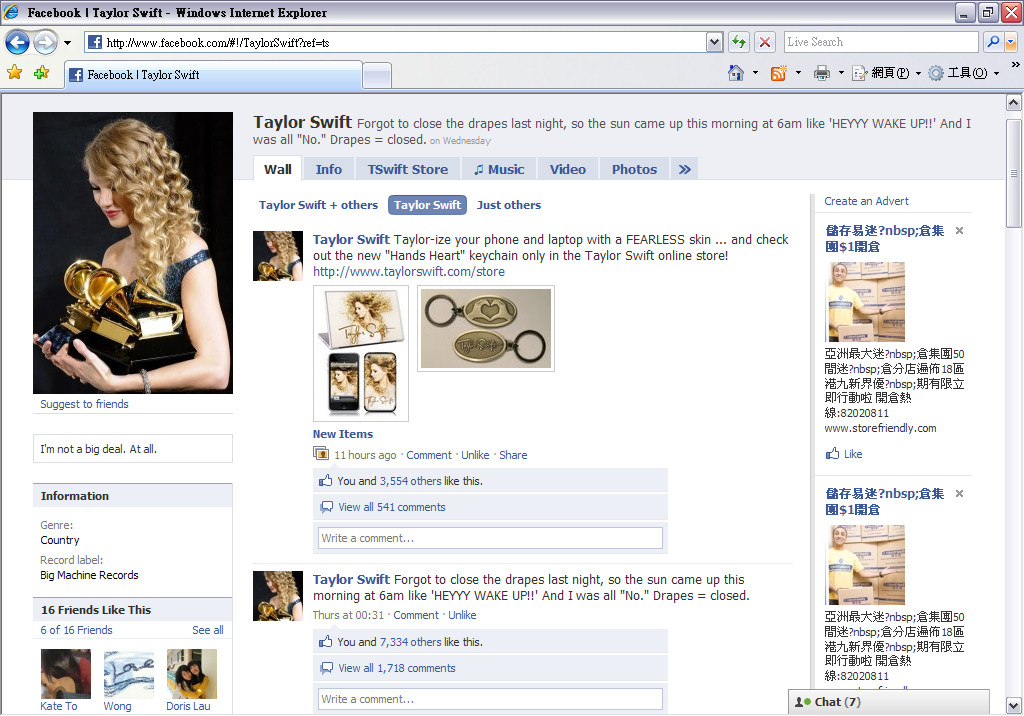Close the first sidebar advert
Screen dimensions: 1024x716
coord(959,231)
